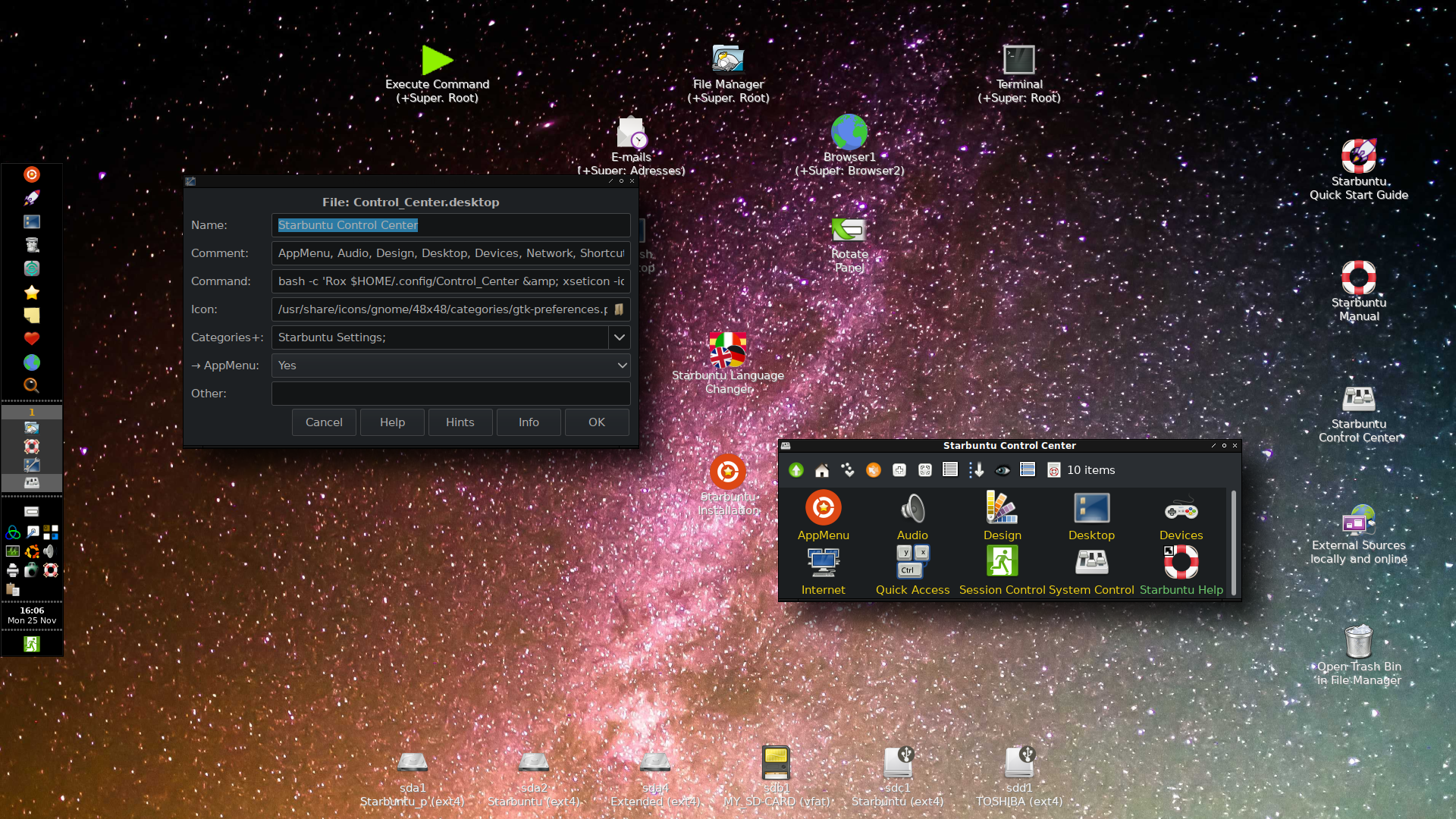Click the yellow star icon in left panel
This screenshot has height=819, width=1456.
pyautogui.click(x=31, y=292)
